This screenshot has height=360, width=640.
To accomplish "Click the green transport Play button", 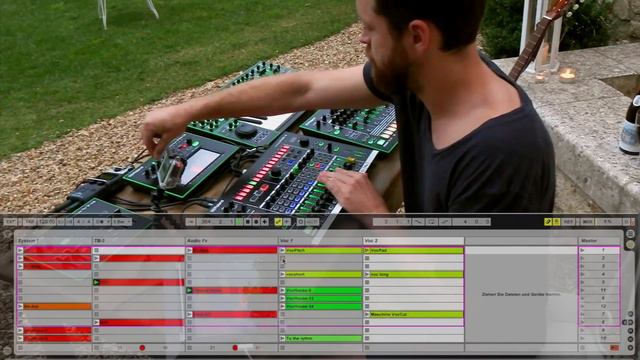I will coord(239,222).
